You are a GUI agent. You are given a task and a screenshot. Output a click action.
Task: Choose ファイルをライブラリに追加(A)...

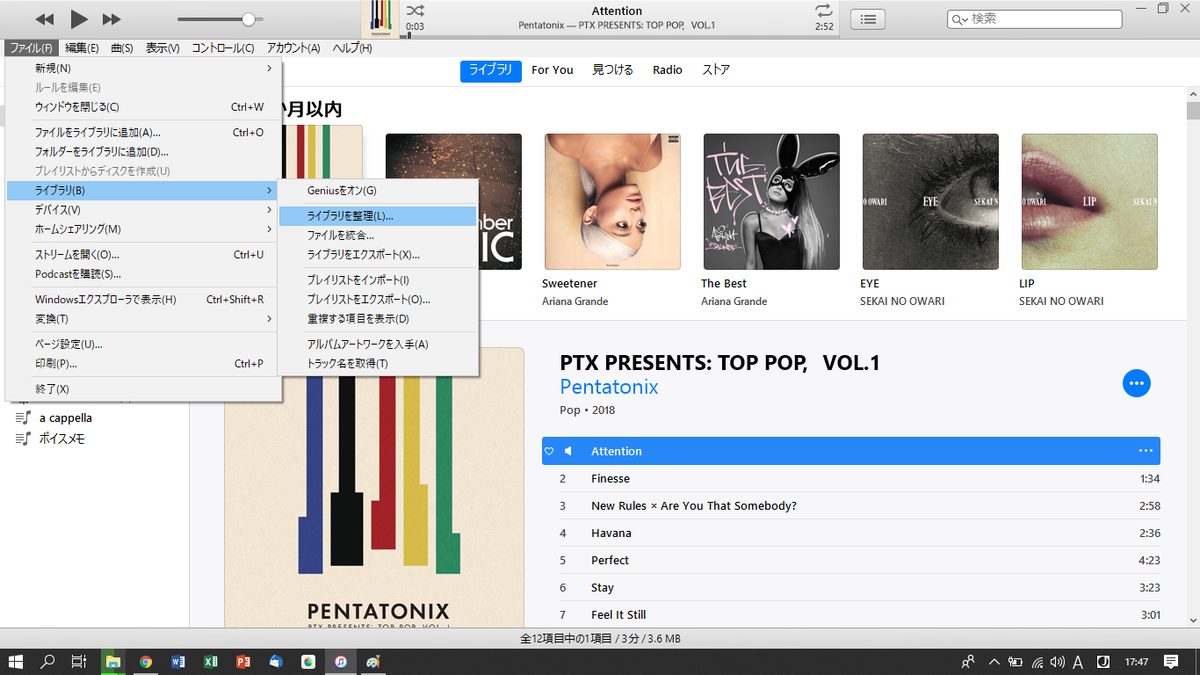pyautogui.click(x=144, y=132)
